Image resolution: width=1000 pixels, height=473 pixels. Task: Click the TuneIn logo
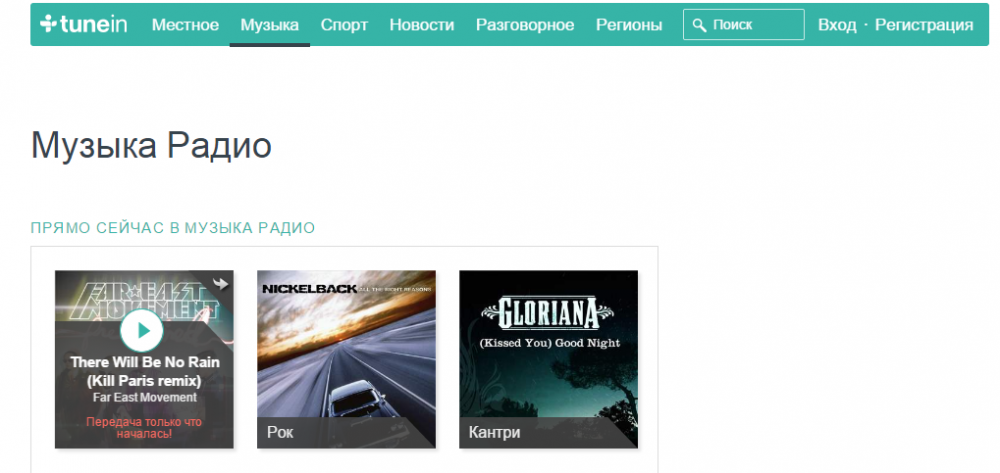(x=84, y=24)
